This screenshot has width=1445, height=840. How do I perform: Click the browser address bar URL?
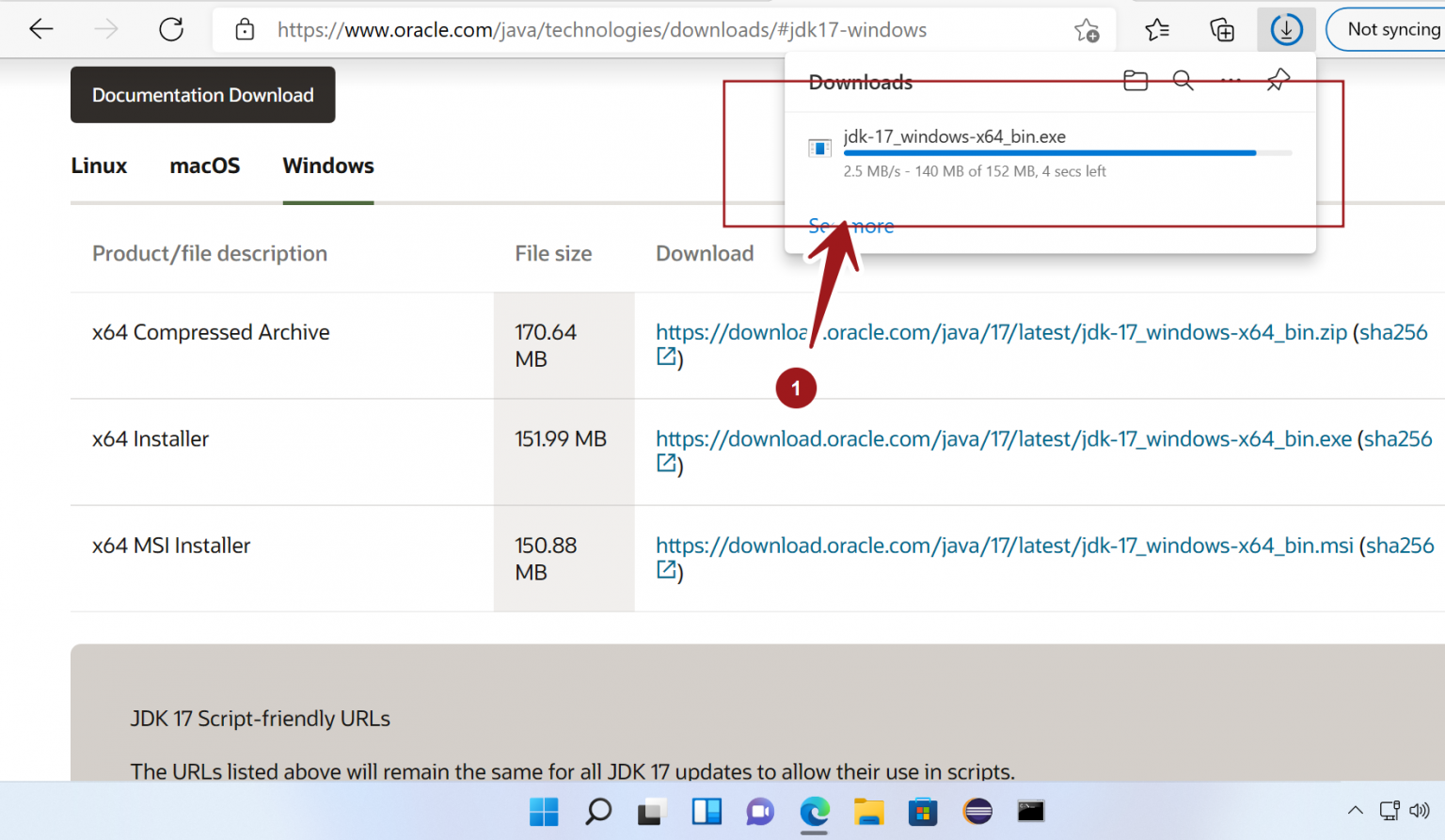click(x=602, y=30)
